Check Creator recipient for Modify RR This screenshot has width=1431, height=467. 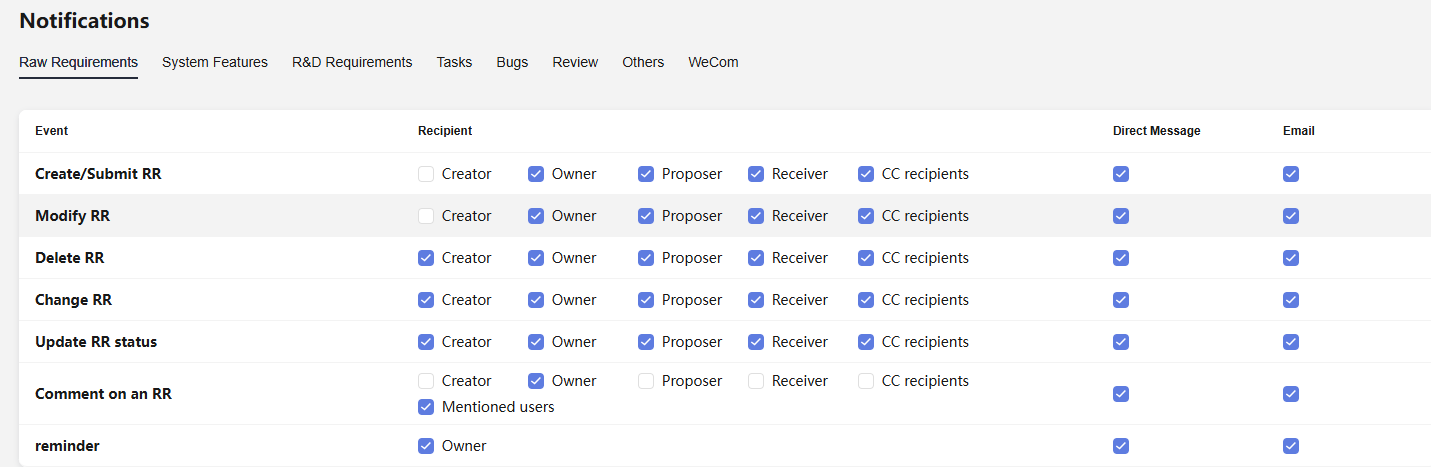[x=426, y=216]
